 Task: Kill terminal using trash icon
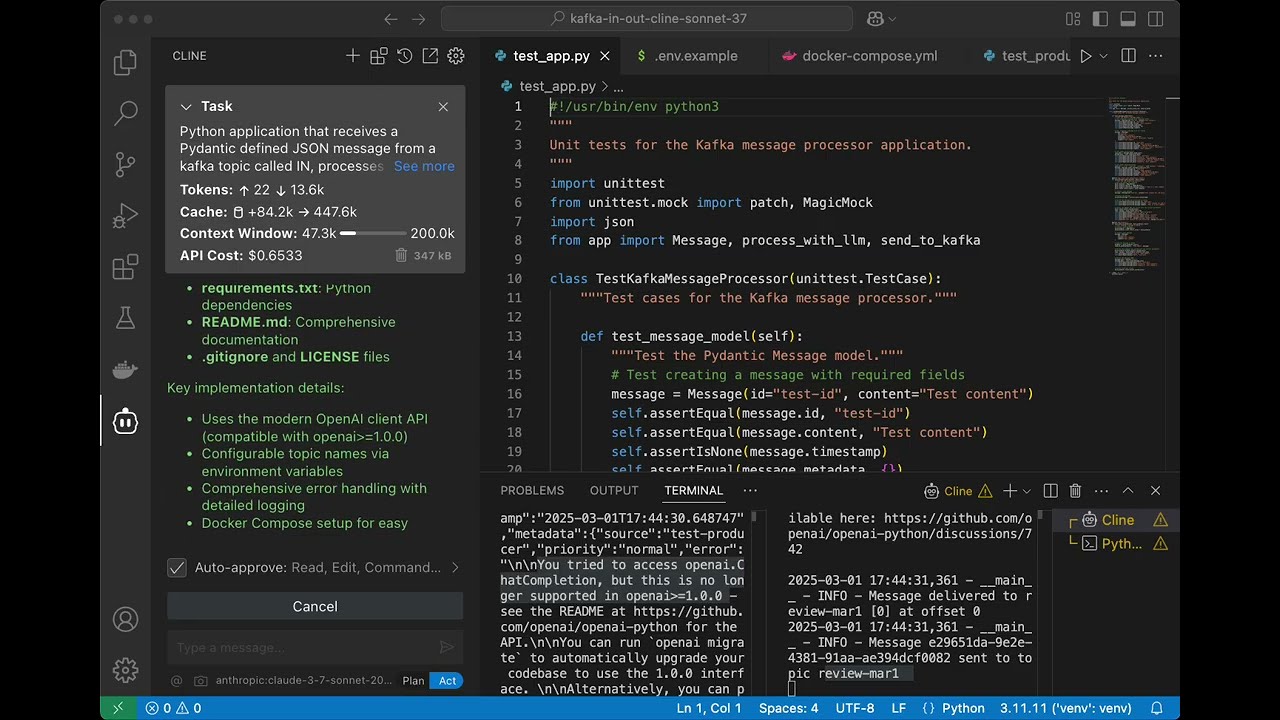click(1076, 490)
